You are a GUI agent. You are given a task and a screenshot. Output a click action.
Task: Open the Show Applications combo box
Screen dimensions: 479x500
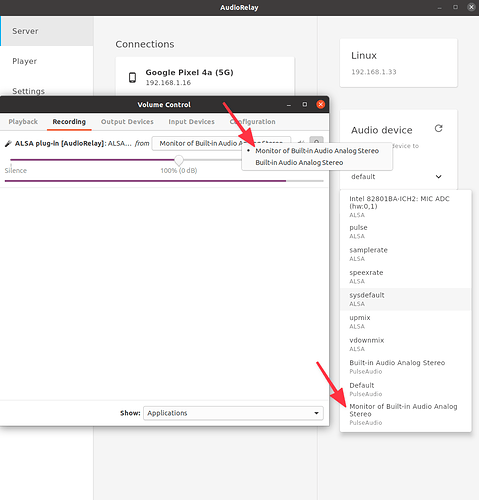[233, 413]
